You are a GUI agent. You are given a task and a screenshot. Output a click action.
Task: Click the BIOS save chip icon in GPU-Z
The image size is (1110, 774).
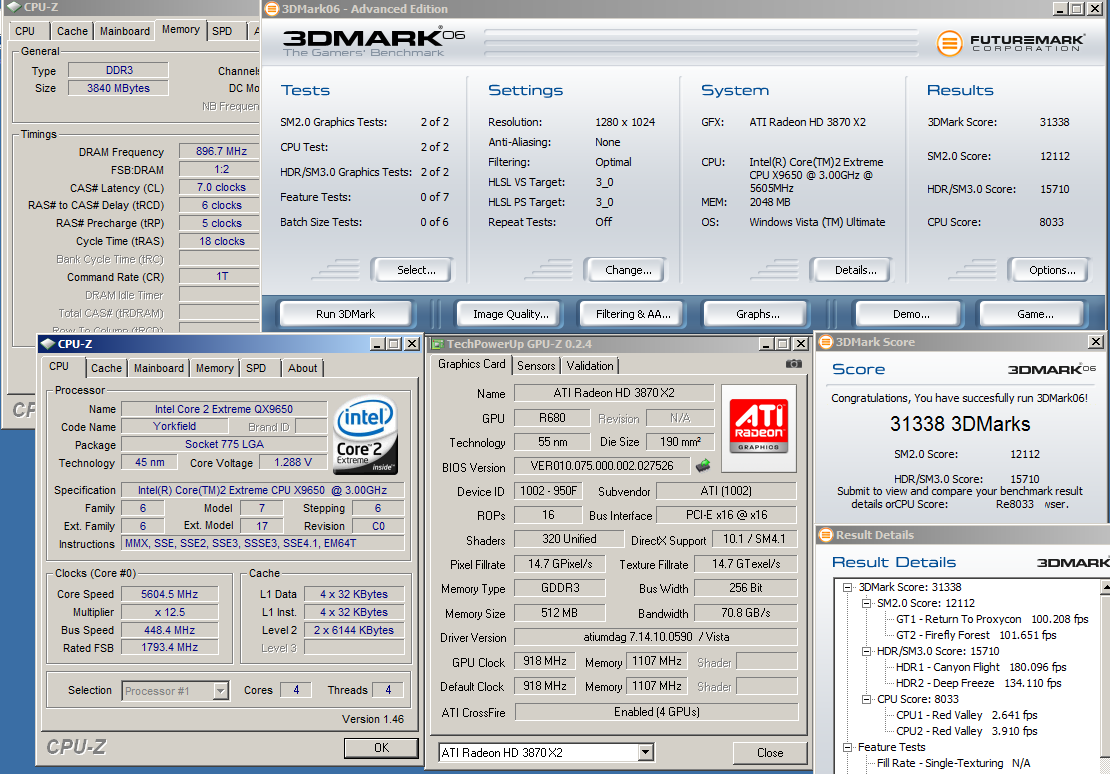703,466
